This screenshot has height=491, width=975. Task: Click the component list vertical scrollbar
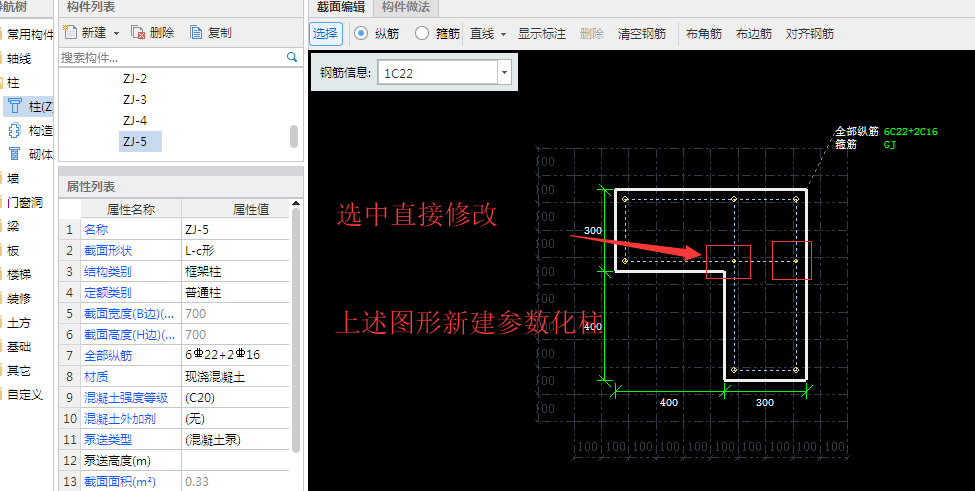tap(293, 136)
